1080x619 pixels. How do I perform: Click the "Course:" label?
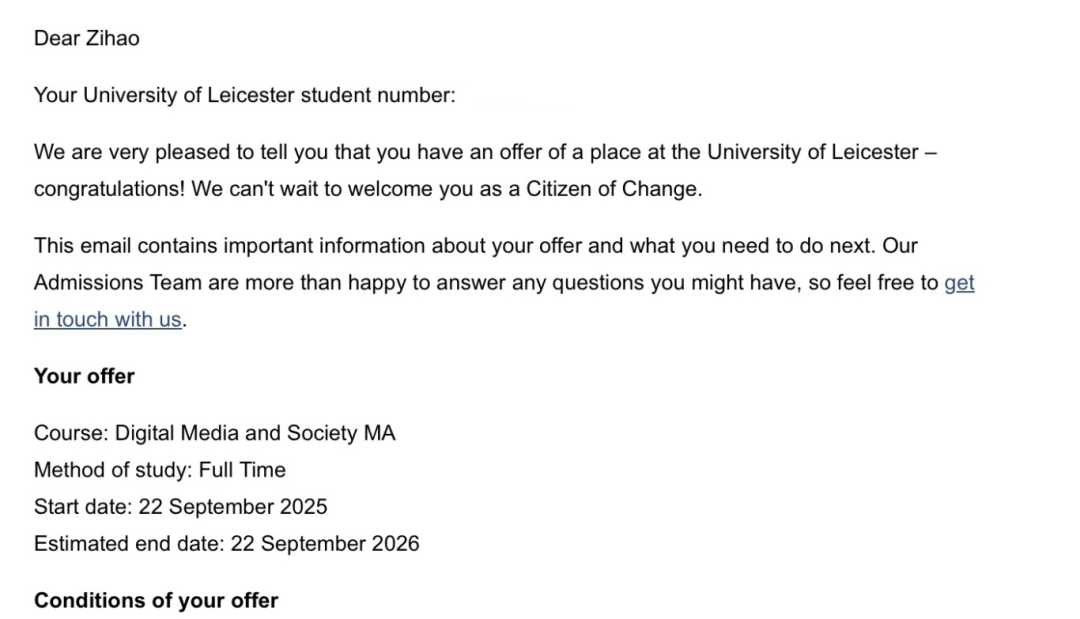(x=71, y=433)
